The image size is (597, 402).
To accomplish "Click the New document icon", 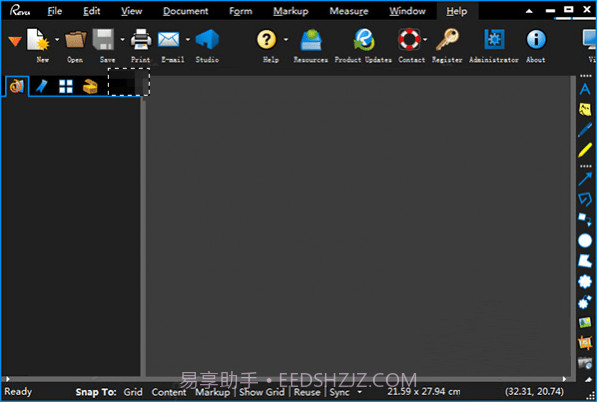I will pyautogui.click(x=38, y=40).
